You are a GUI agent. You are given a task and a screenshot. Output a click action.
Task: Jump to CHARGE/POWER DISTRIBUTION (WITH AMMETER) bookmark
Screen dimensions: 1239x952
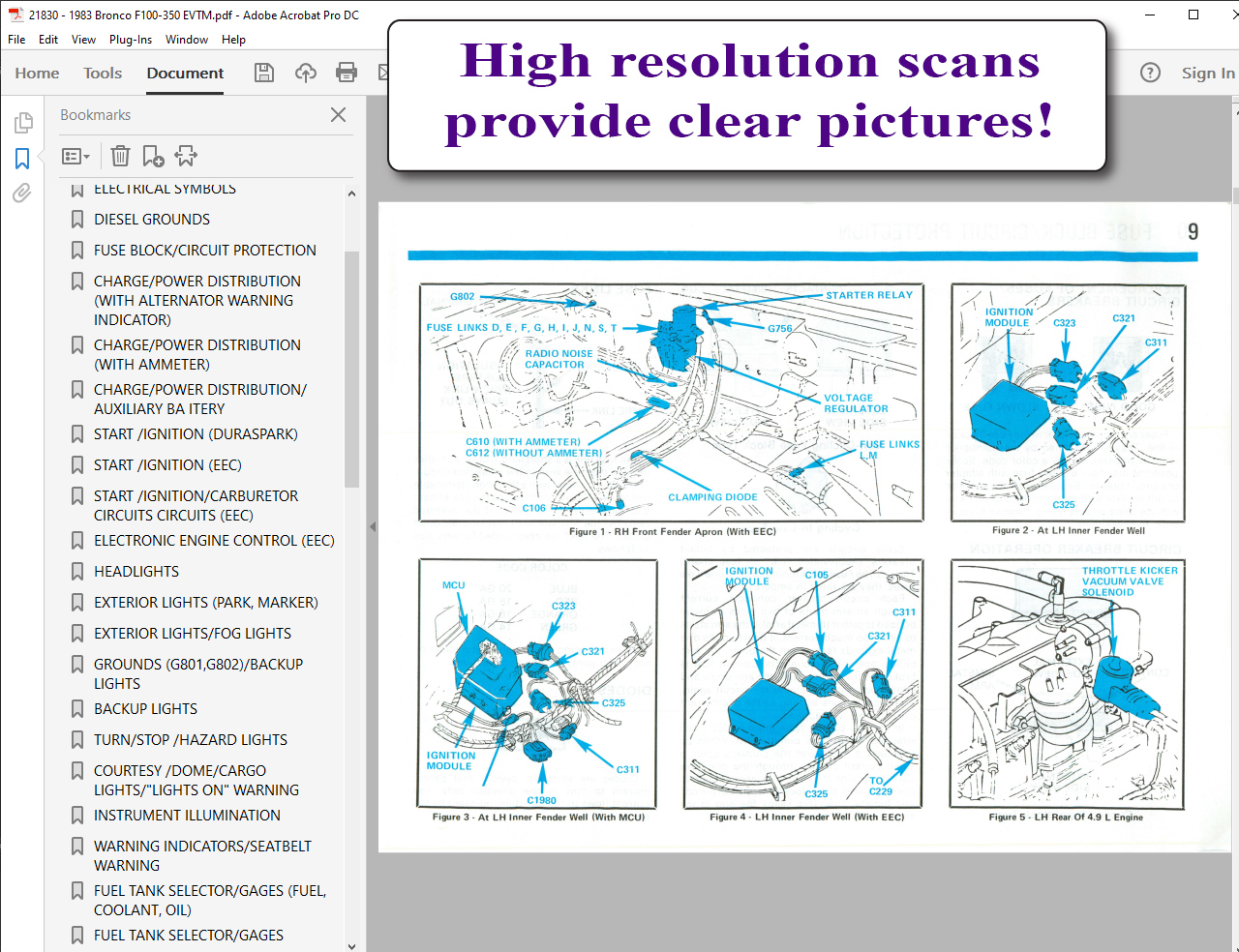pos(197,355)
